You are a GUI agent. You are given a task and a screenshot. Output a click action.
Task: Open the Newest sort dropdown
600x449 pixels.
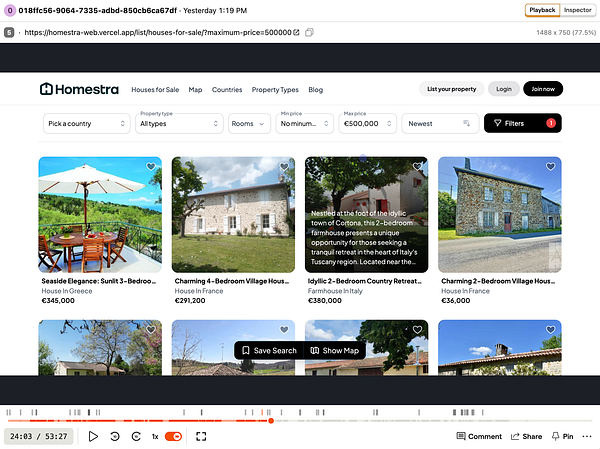tap(440, 124)
